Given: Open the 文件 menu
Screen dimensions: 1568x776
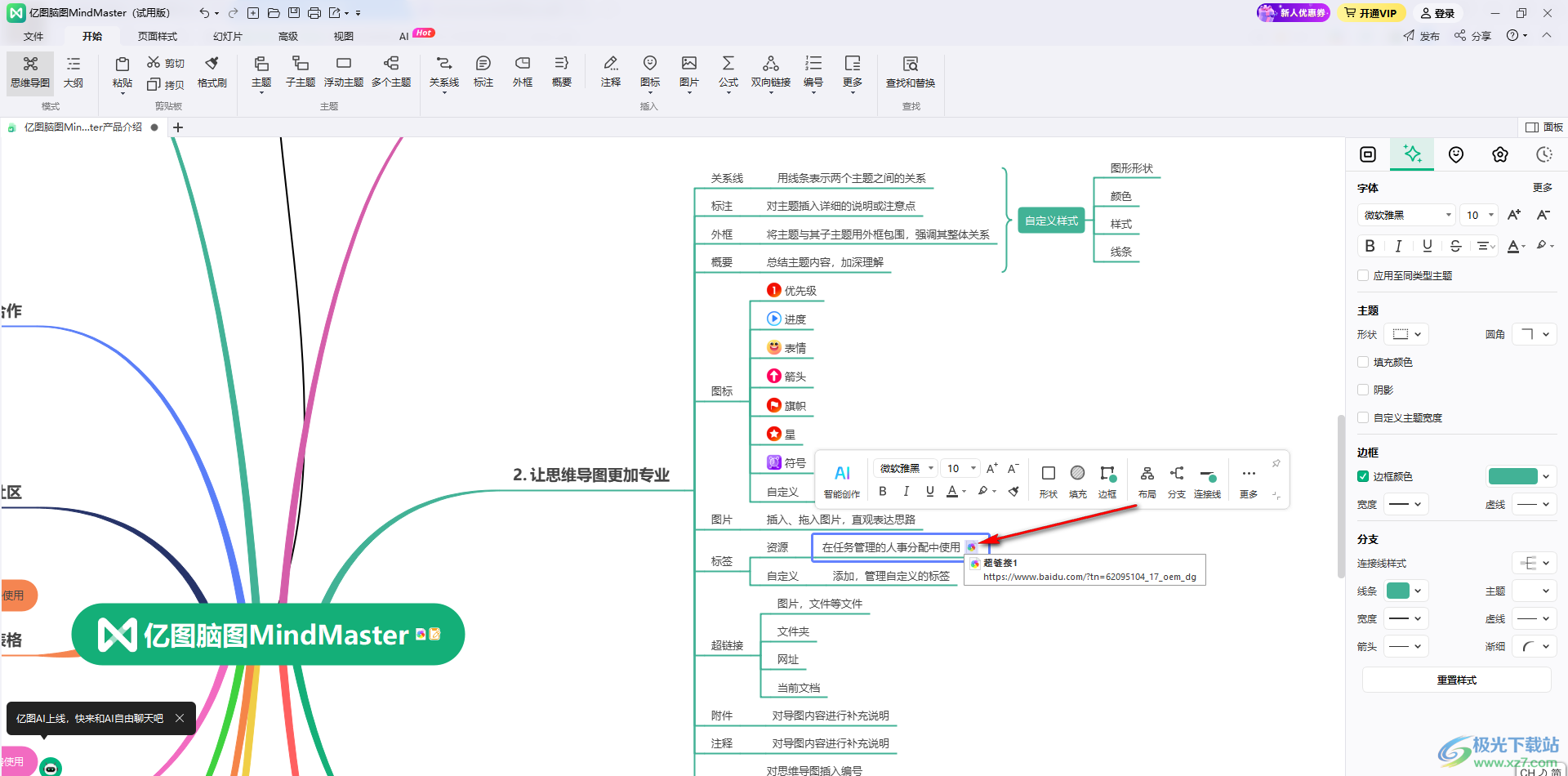Looking at the screenshot, I should point(33,36).
